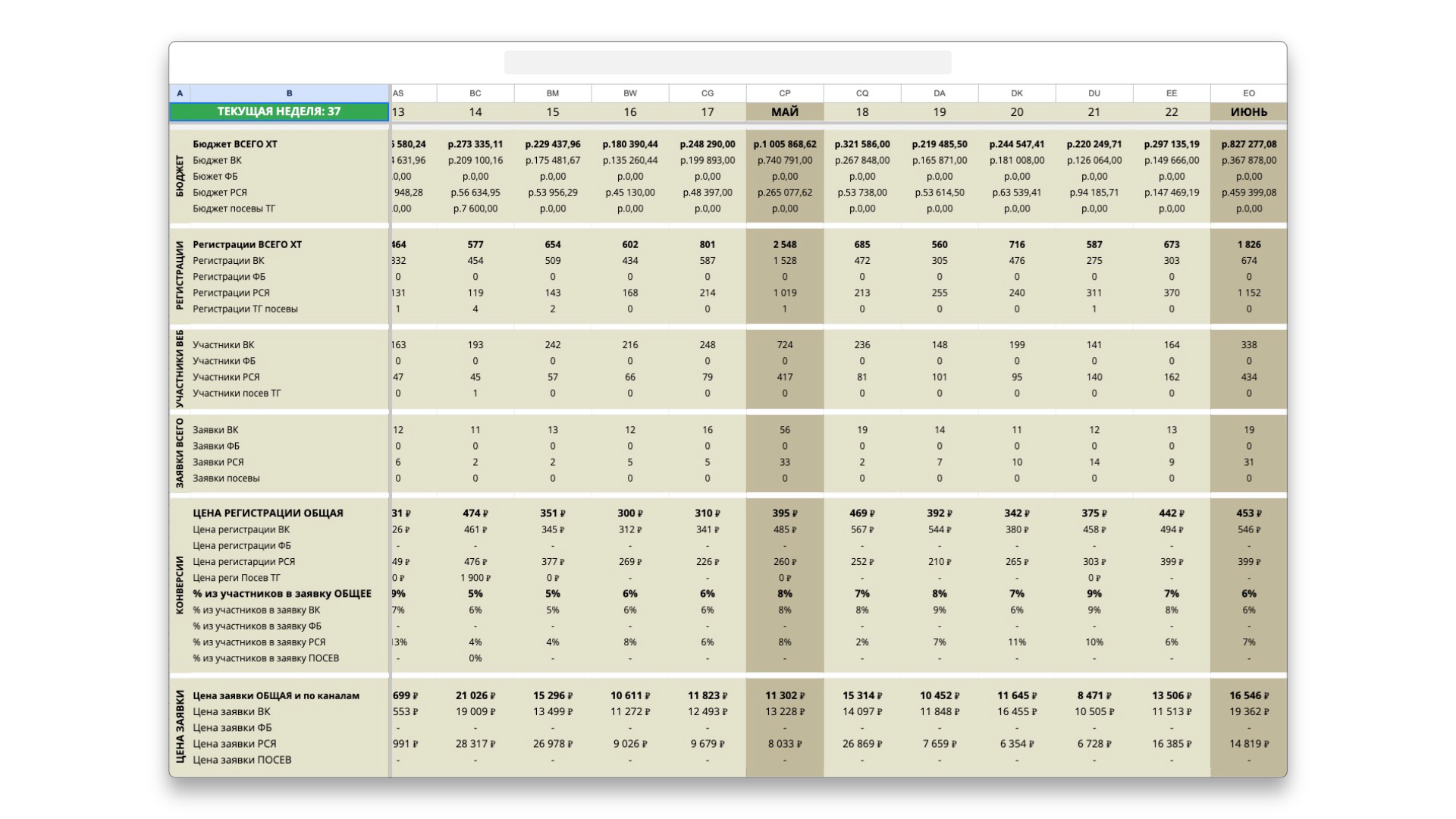
Task: Click May total budget cell р.1 005 868,62
Action: pyautogui.click(x=784, y=144)
